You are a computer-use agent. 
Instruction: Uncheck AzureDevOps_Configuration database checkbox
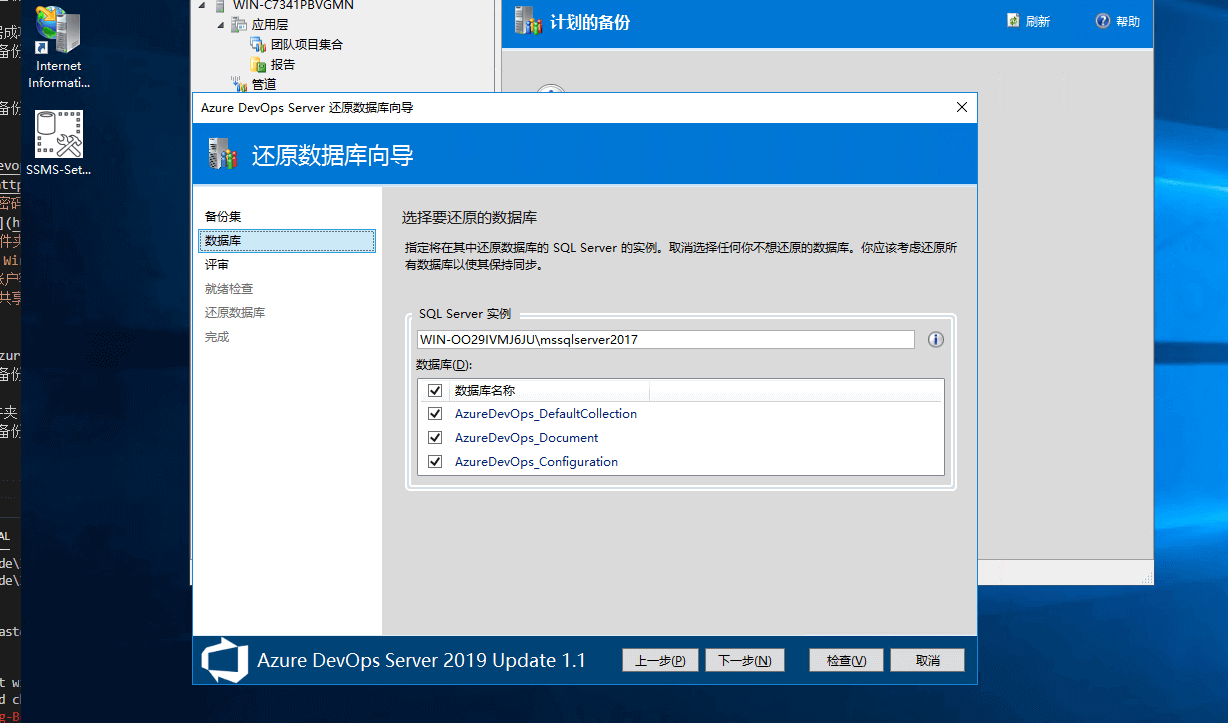click(435, 462)
